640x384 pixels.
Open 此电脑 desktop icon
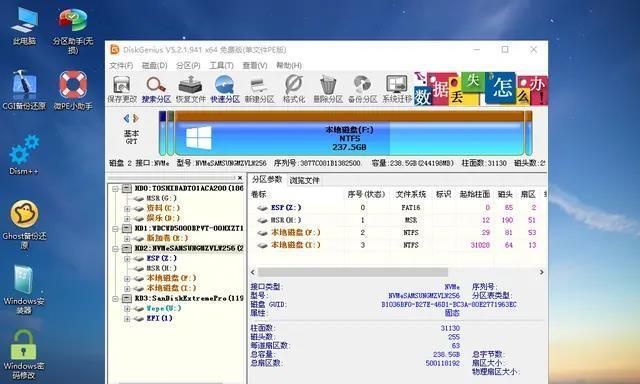click(24, 25)
